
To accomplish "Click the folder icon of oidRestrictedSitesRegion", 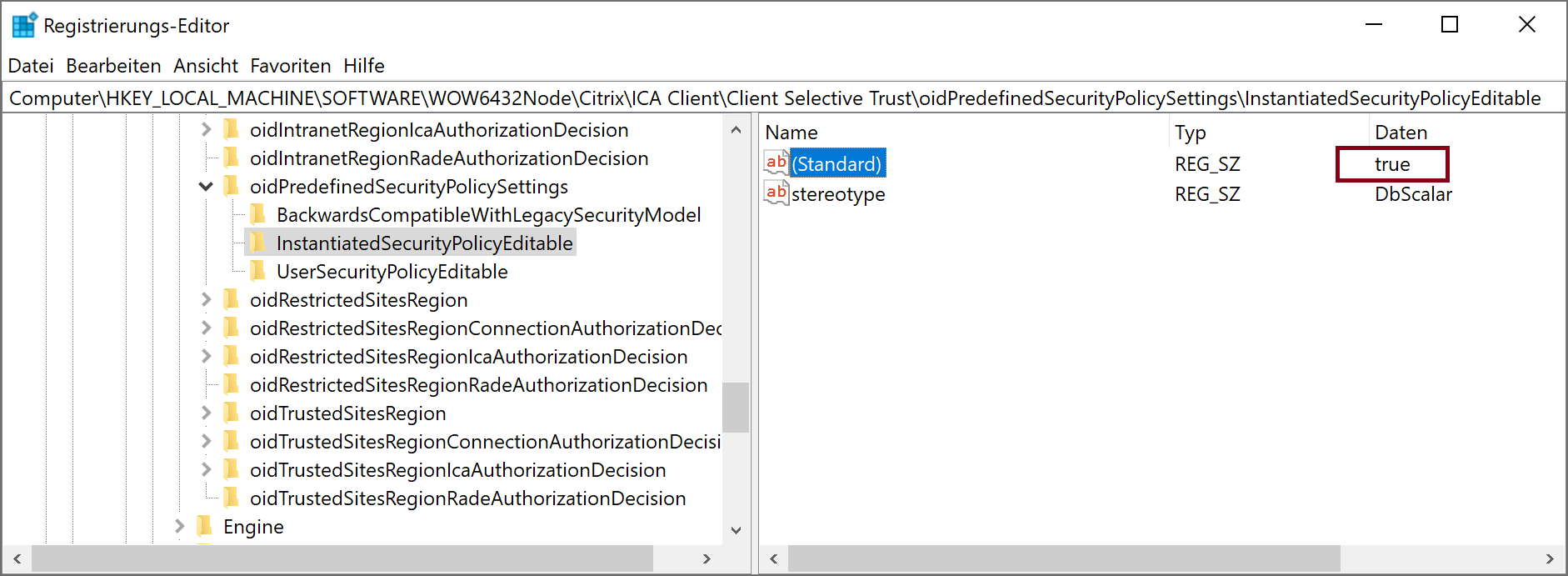I will 232,299.
